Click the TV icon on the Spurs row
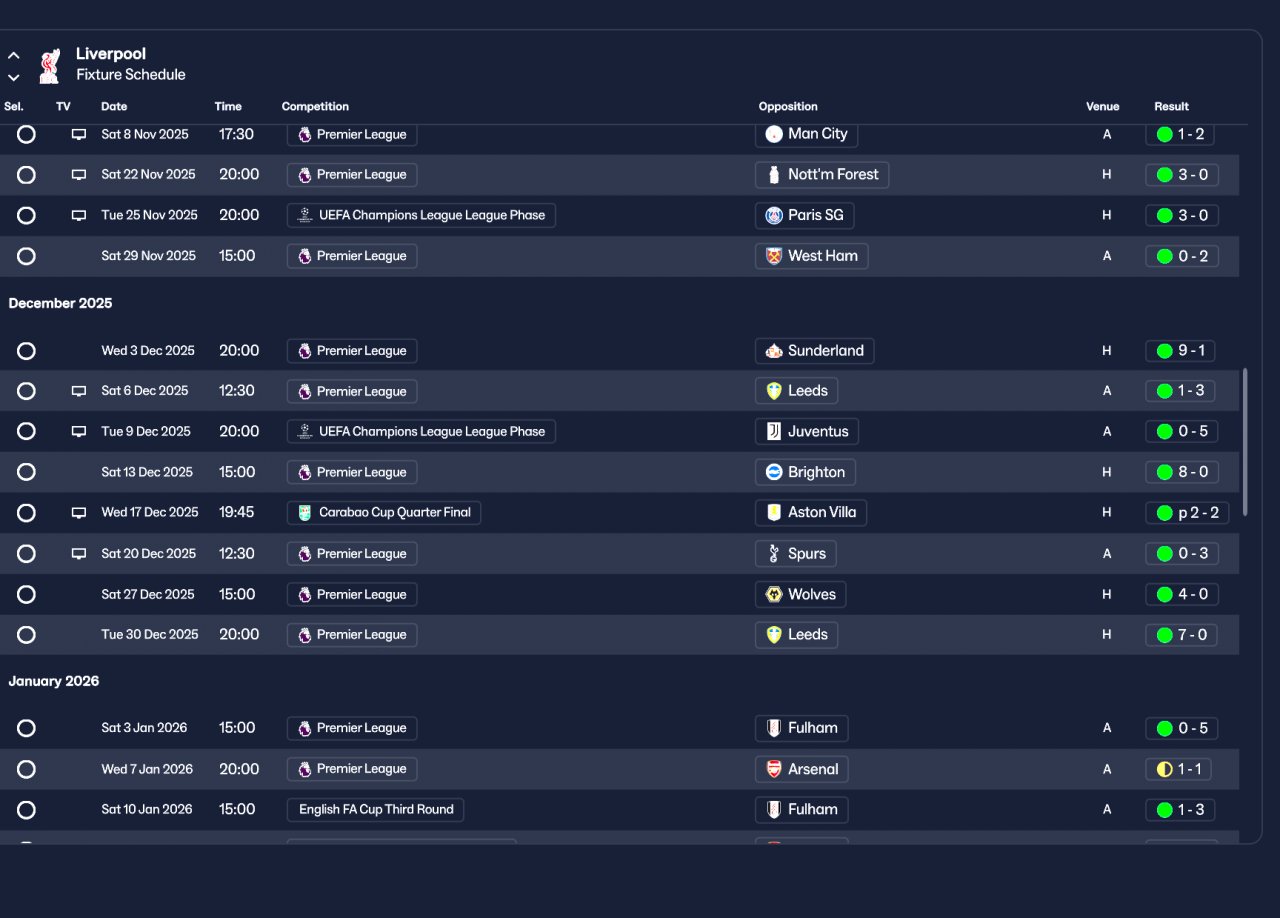 pyautogui.click(x=79, y=554)
